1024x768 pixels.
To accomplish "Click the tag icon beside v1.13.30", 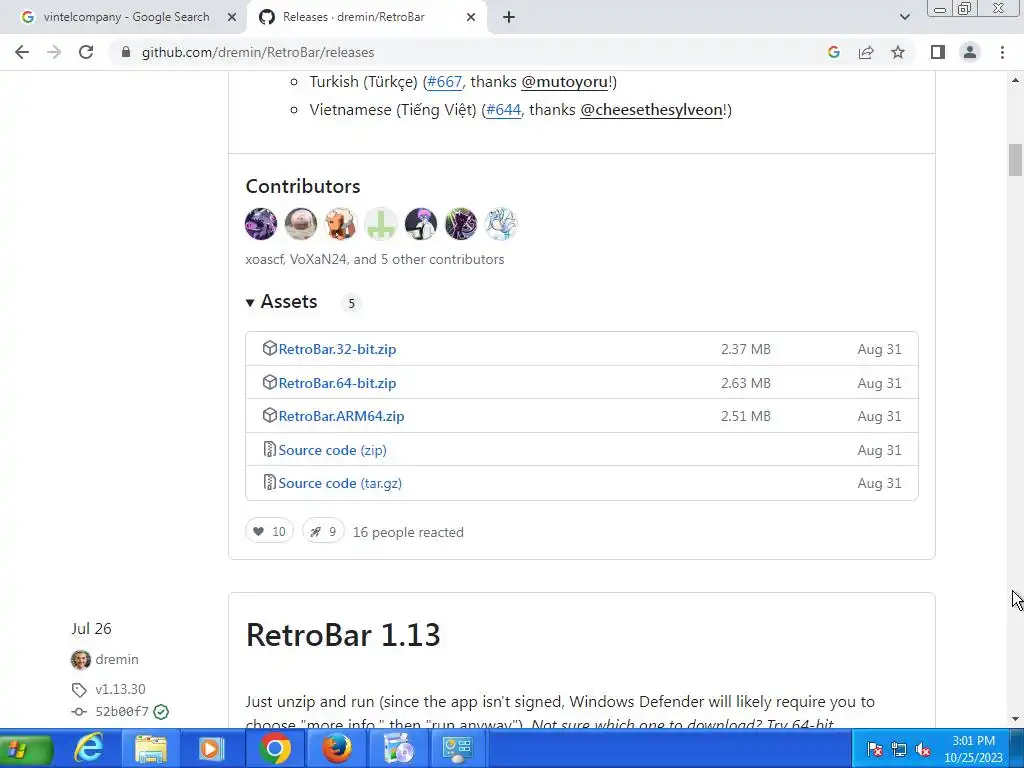I will point(79,690).
